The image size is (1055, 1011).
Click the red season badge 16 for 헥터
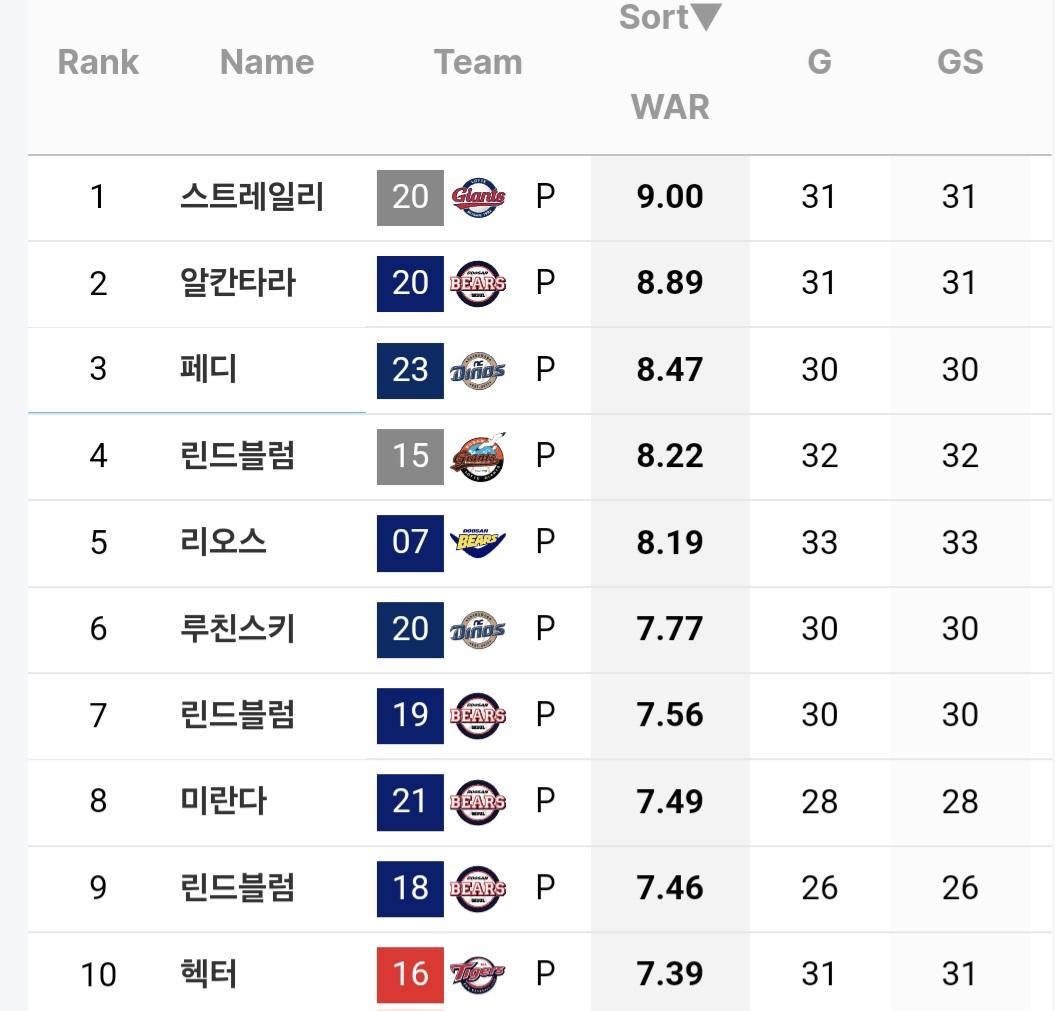pos(410,973)
